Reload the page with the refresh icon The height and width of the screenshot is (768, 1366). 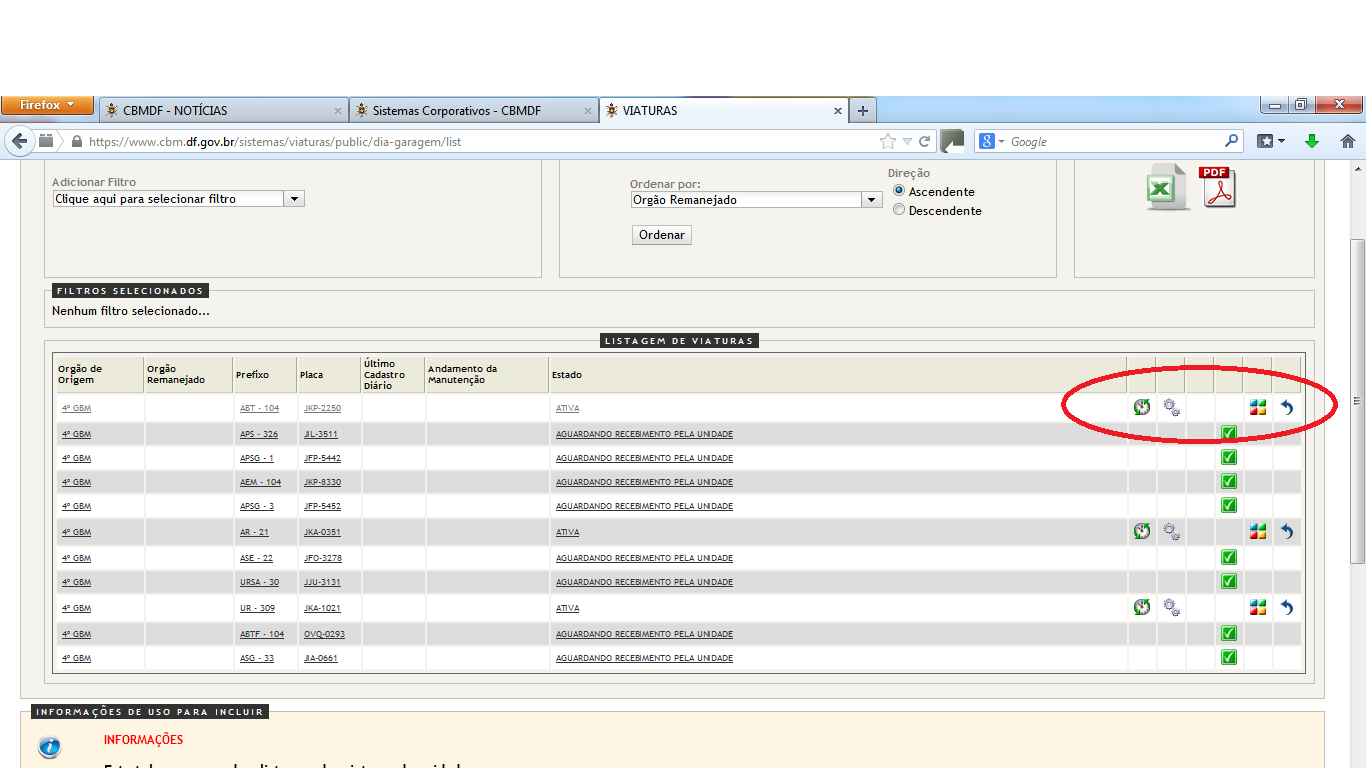[x=925, y=142]
